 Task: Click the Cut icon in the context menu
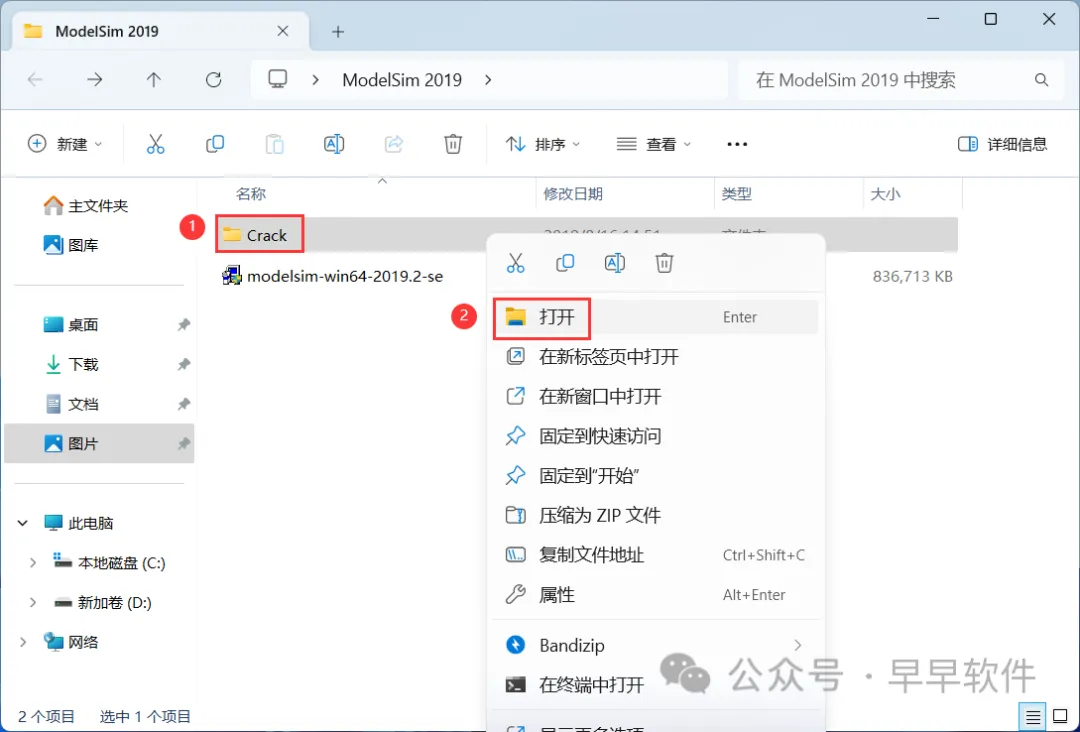pos(515,262)
